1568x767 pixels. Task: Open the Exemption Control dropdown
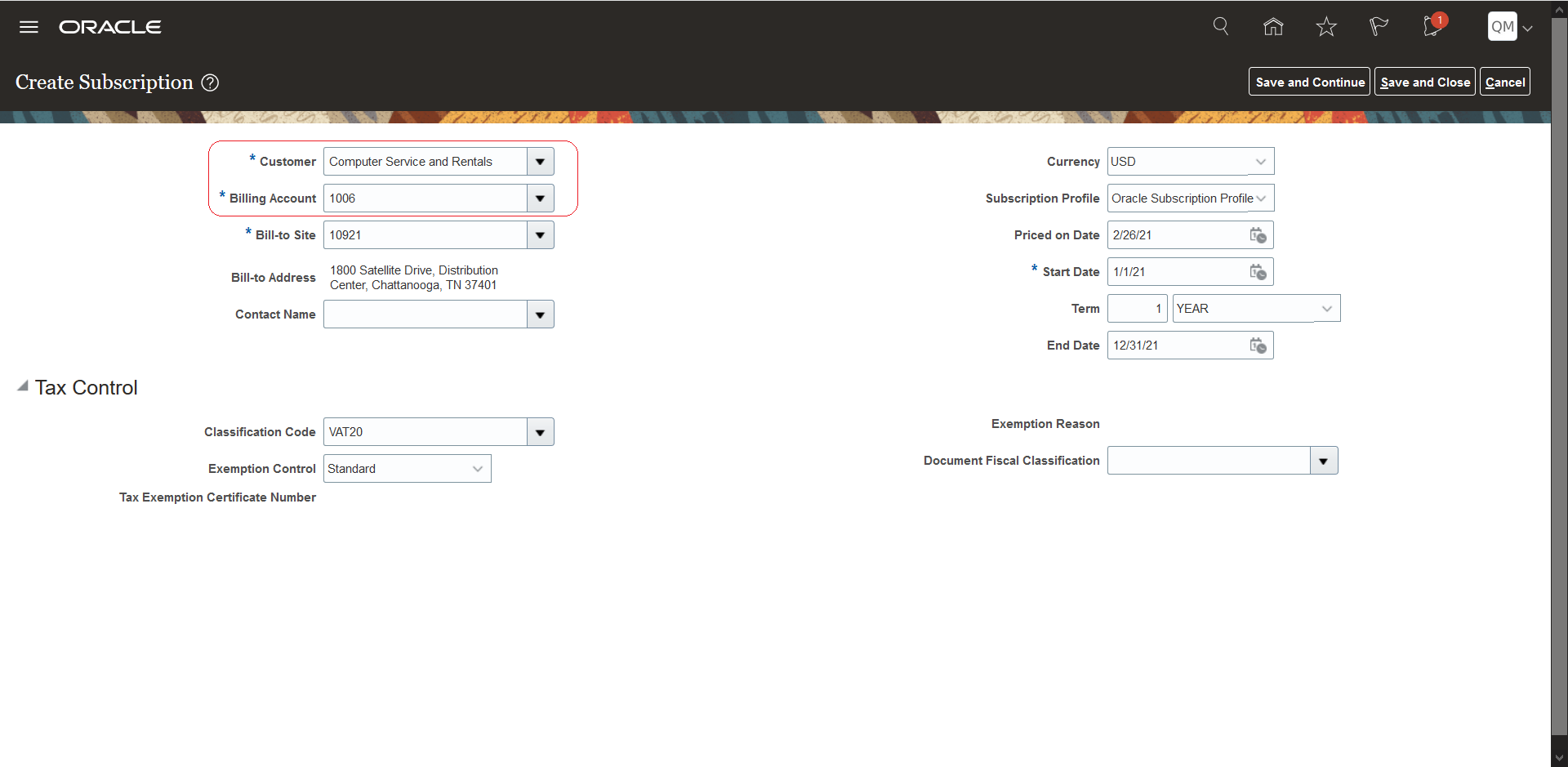tap(408, 469)
